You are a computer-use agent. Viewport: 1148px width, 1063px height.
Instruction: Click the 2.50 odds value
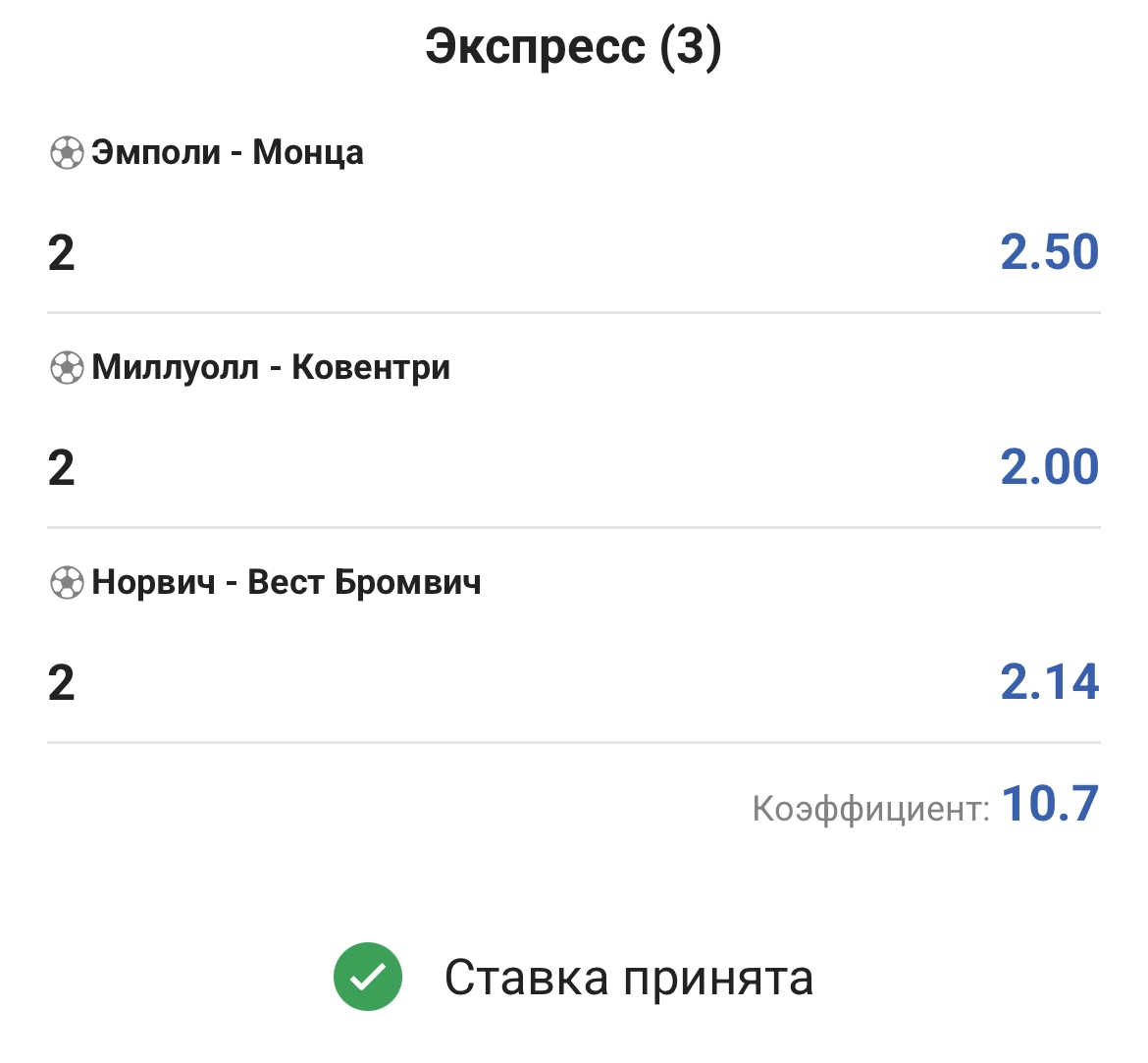(x=1049, y=252)
